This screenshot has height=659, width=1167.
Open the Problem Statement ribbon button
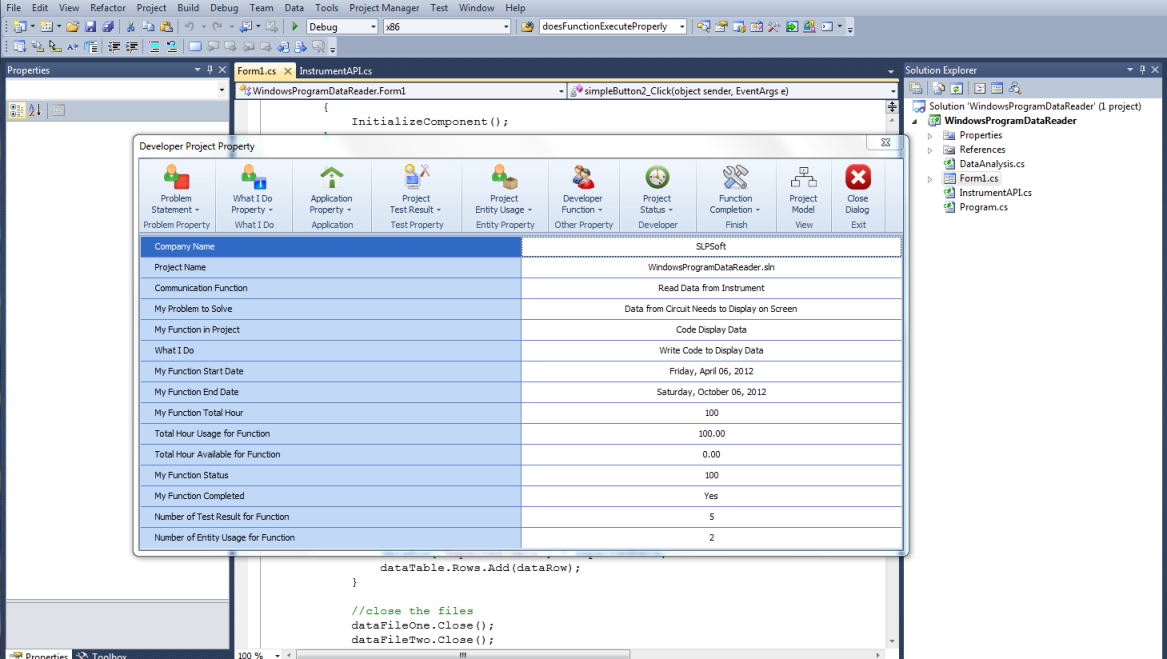pyautogui.click(x=176, y=190)
